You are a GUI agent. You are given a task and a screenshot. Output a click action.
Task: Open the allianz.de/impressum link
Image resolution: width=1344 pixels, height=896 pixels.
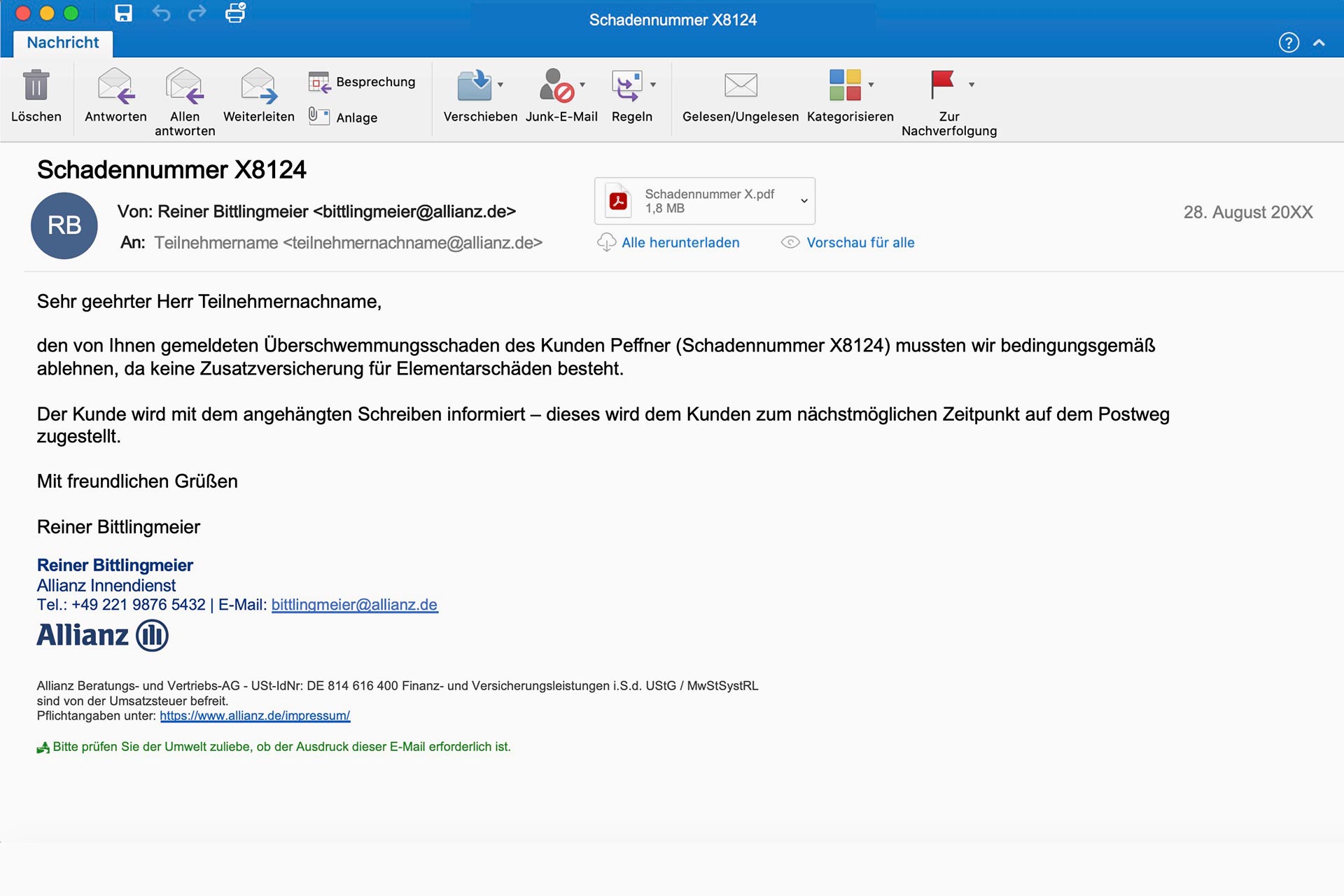[255, 715]
